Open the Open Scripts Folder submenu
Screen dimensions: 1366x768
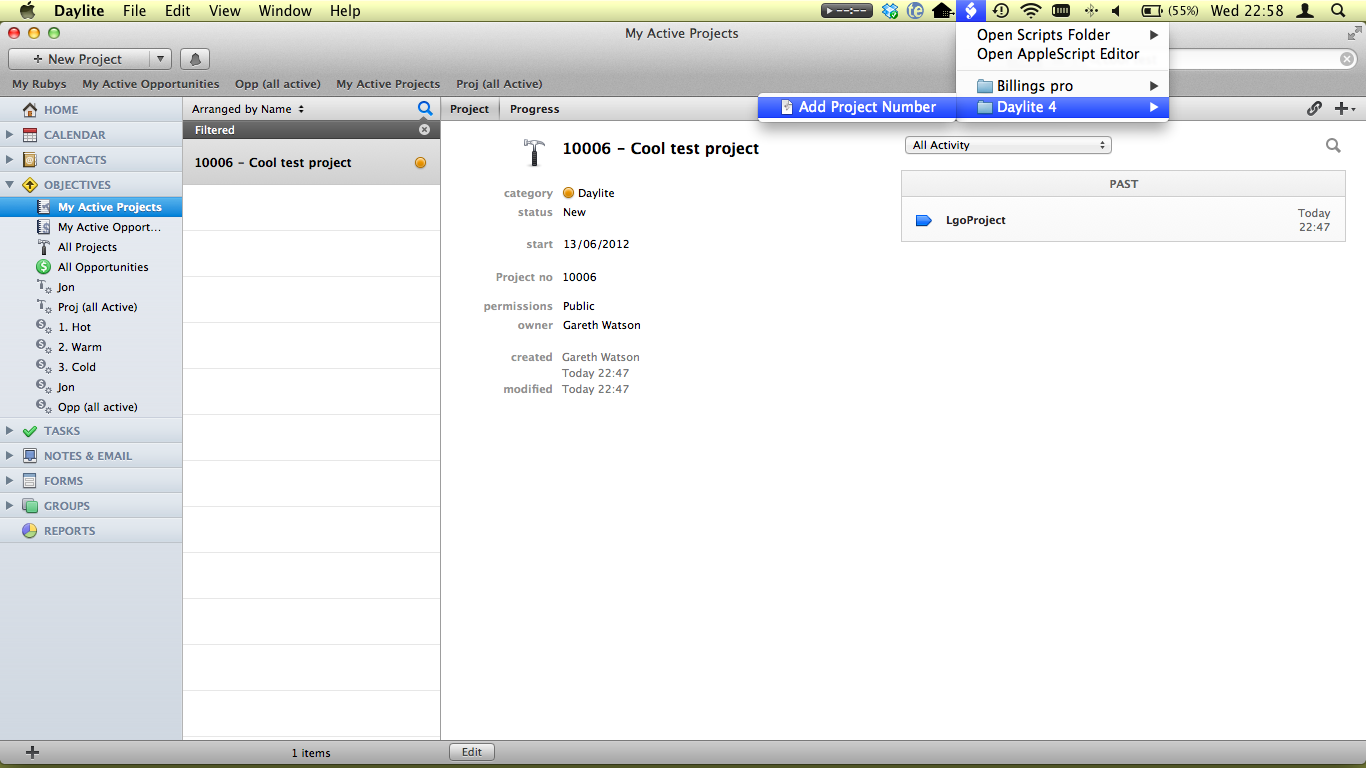[1063, 35]
